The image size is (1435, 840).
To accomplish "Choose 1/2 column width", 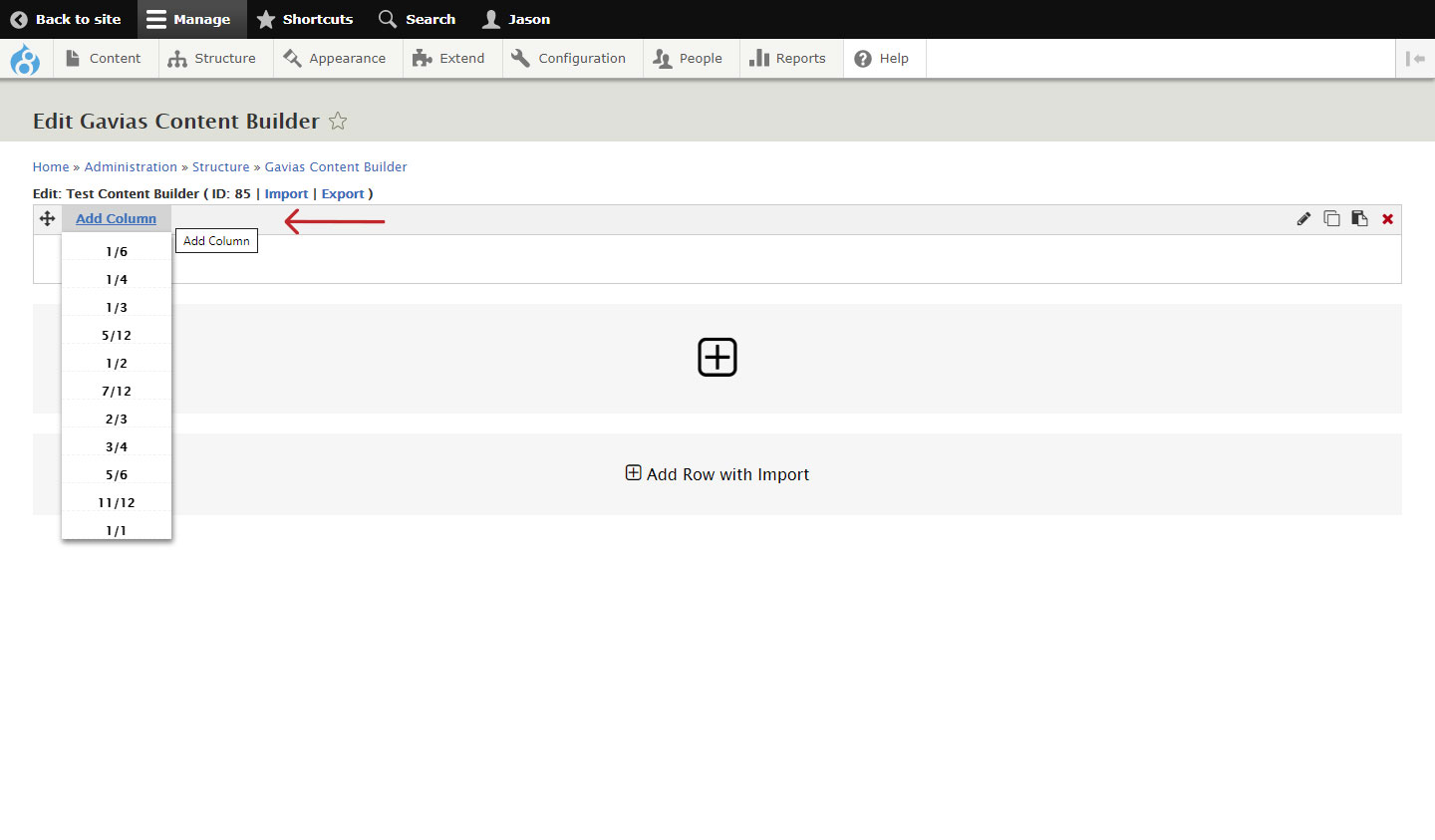I will 117,364.
